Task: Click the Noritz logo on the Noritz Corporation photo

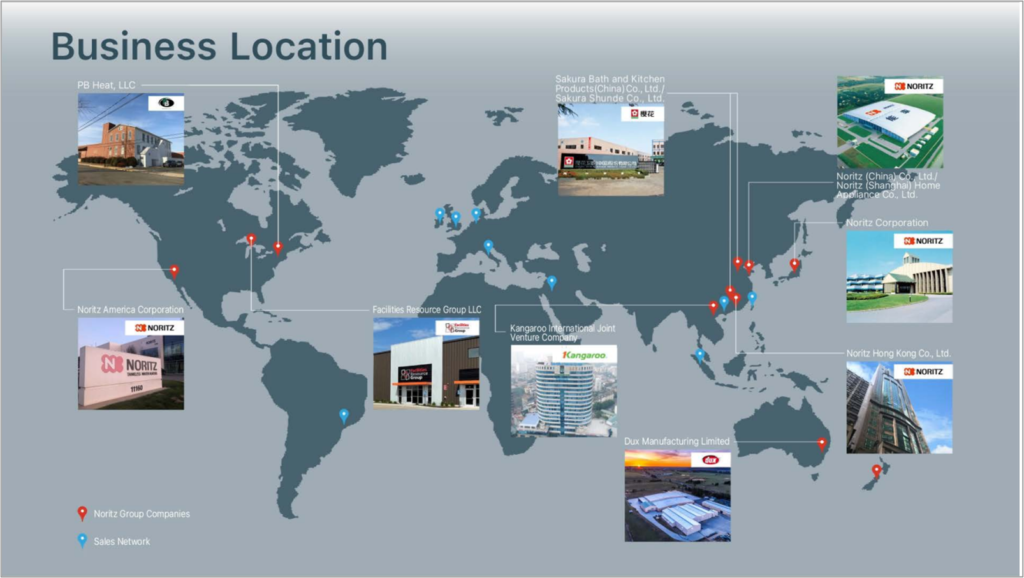Action: tap(923, 241)
